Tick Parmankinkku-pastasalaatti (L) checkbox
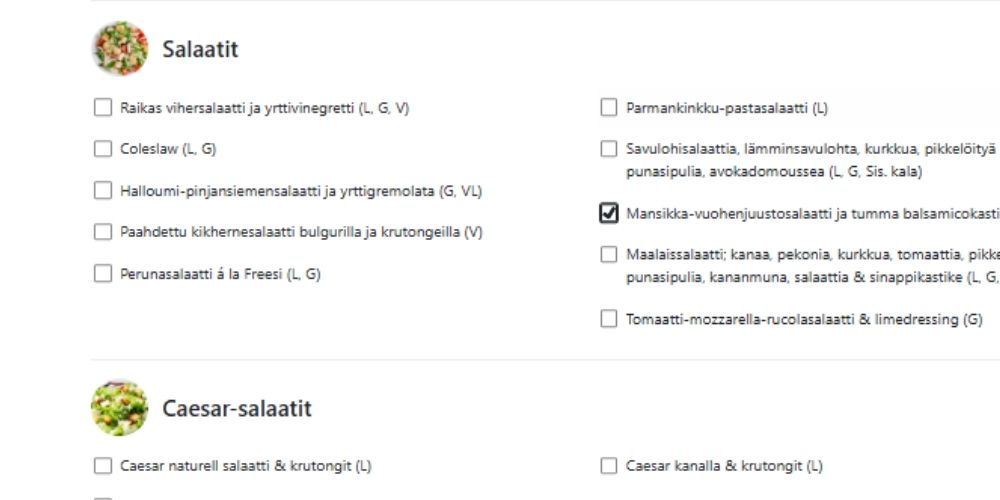1000x500 pixels. click(609, 108)
